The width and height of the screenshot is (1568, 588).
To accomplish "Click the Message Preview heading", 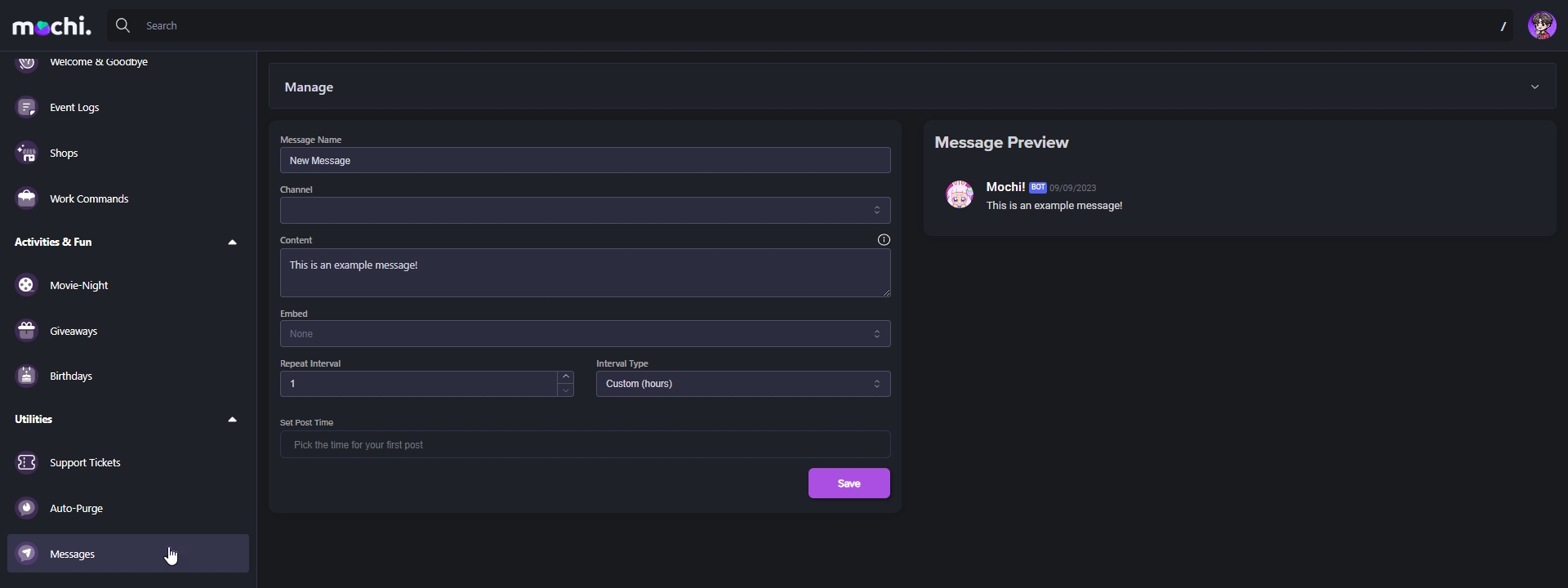I will coord(1001,143).
